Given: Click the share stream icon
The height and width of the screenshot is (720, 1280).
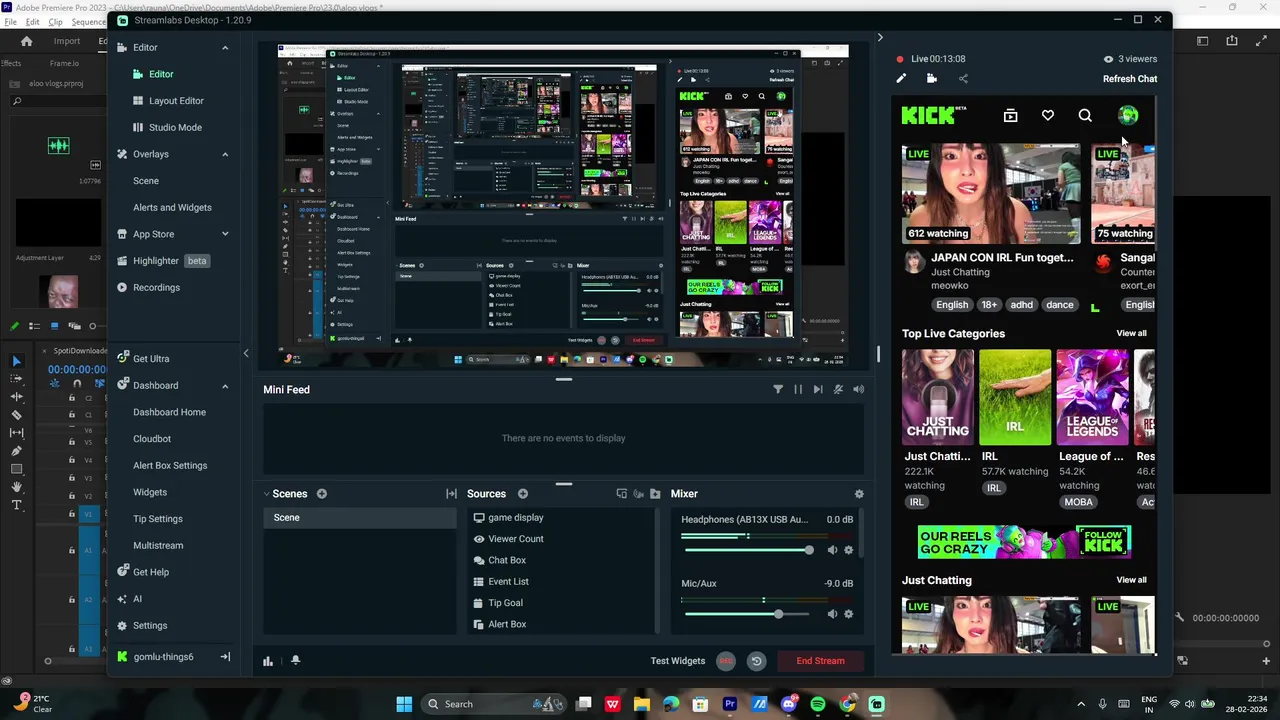Looking at the screenshot, I should [963, 79].
